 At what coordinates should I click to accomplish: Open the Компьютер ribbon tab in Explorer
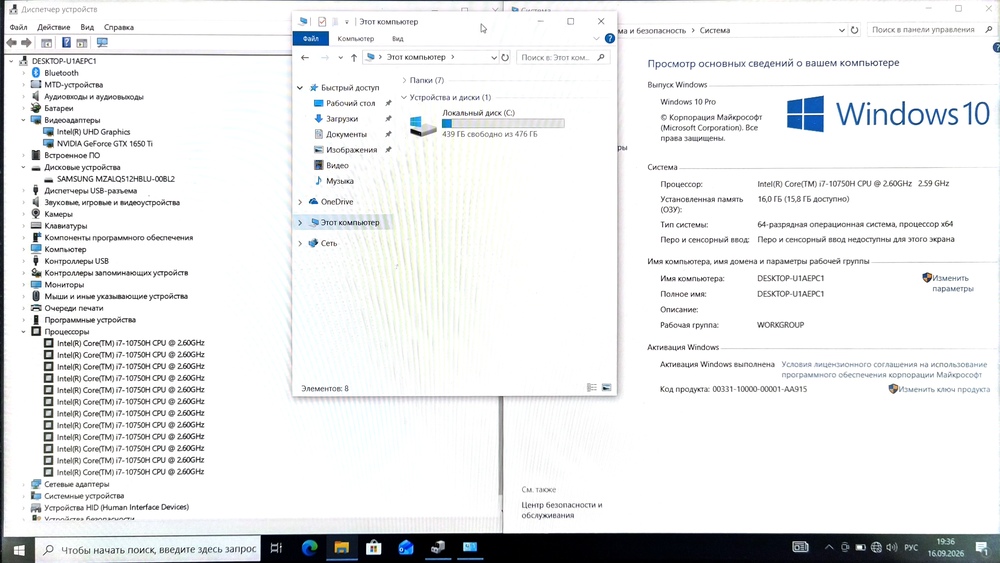[x=356, y=39]
